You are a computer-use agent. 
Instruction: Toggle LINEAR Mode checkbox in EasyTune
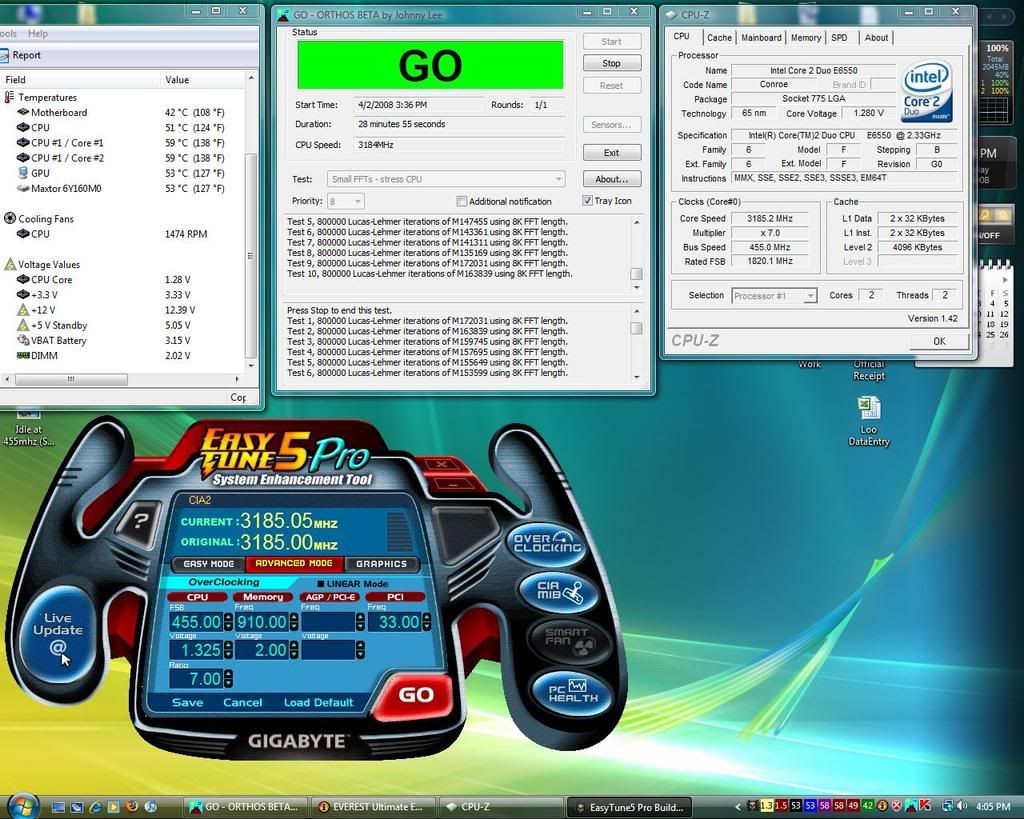(x=321, y=583)
